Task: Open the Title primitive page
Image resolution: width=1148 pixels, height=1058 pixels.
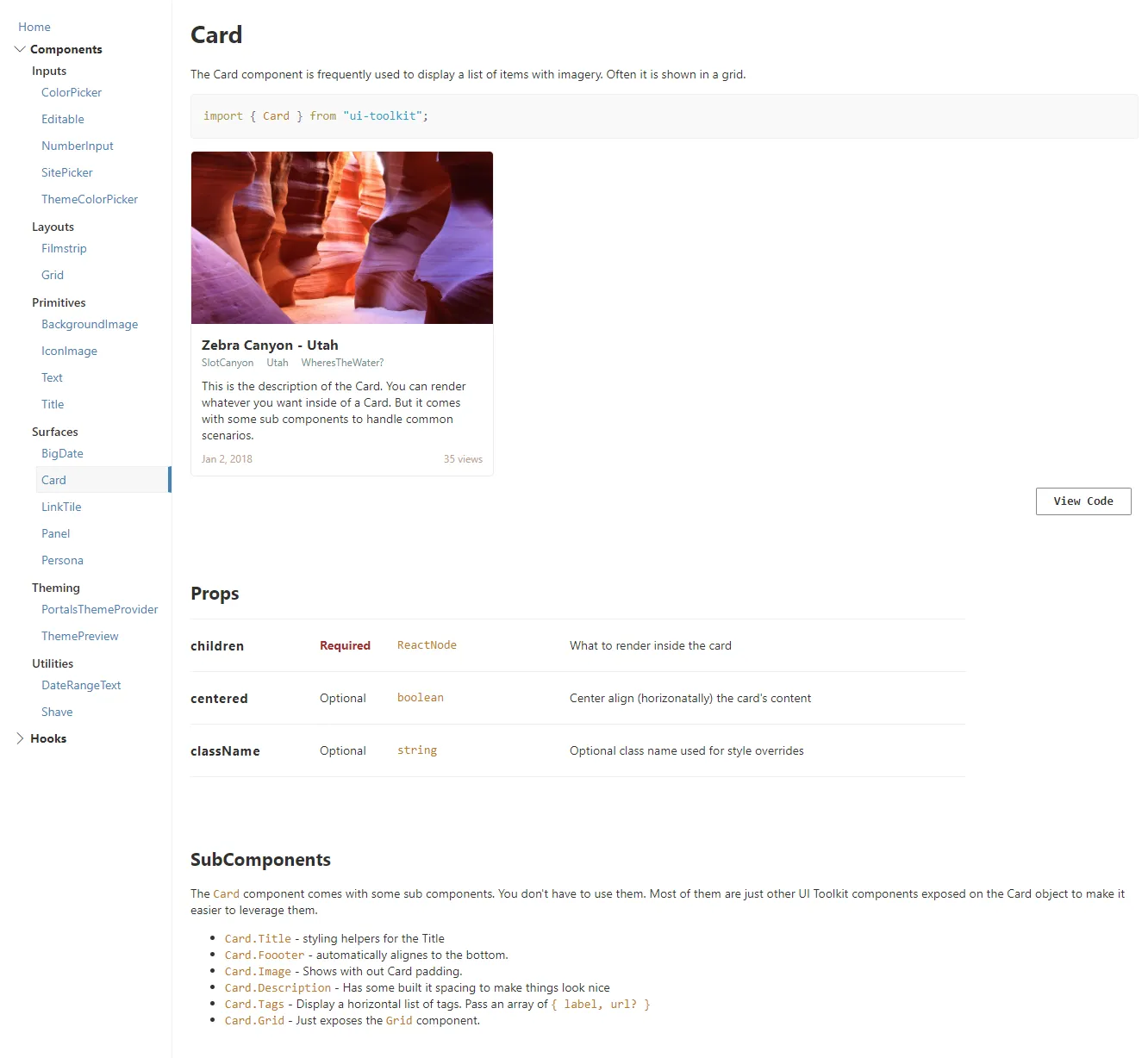Action: [x=53, y=404]
